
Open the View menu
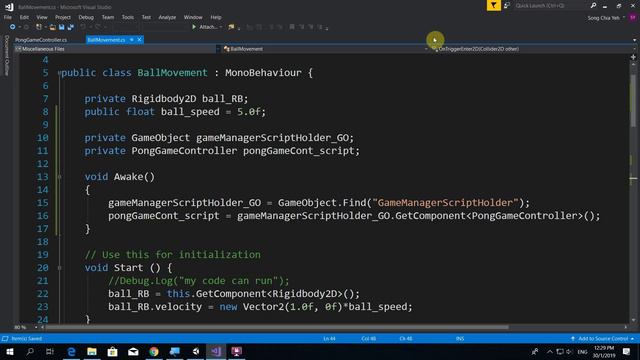click(x=42, y=17)
